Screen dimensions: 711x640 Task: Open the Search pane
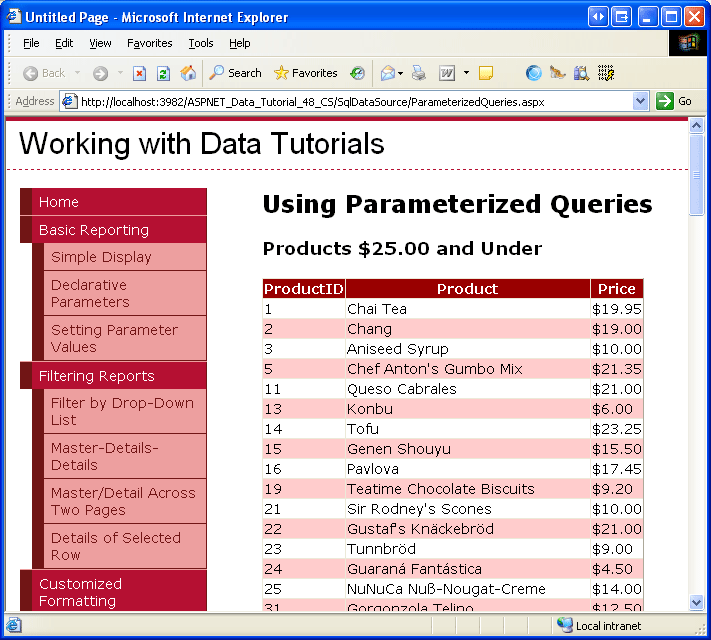click(x=235, y=73)
